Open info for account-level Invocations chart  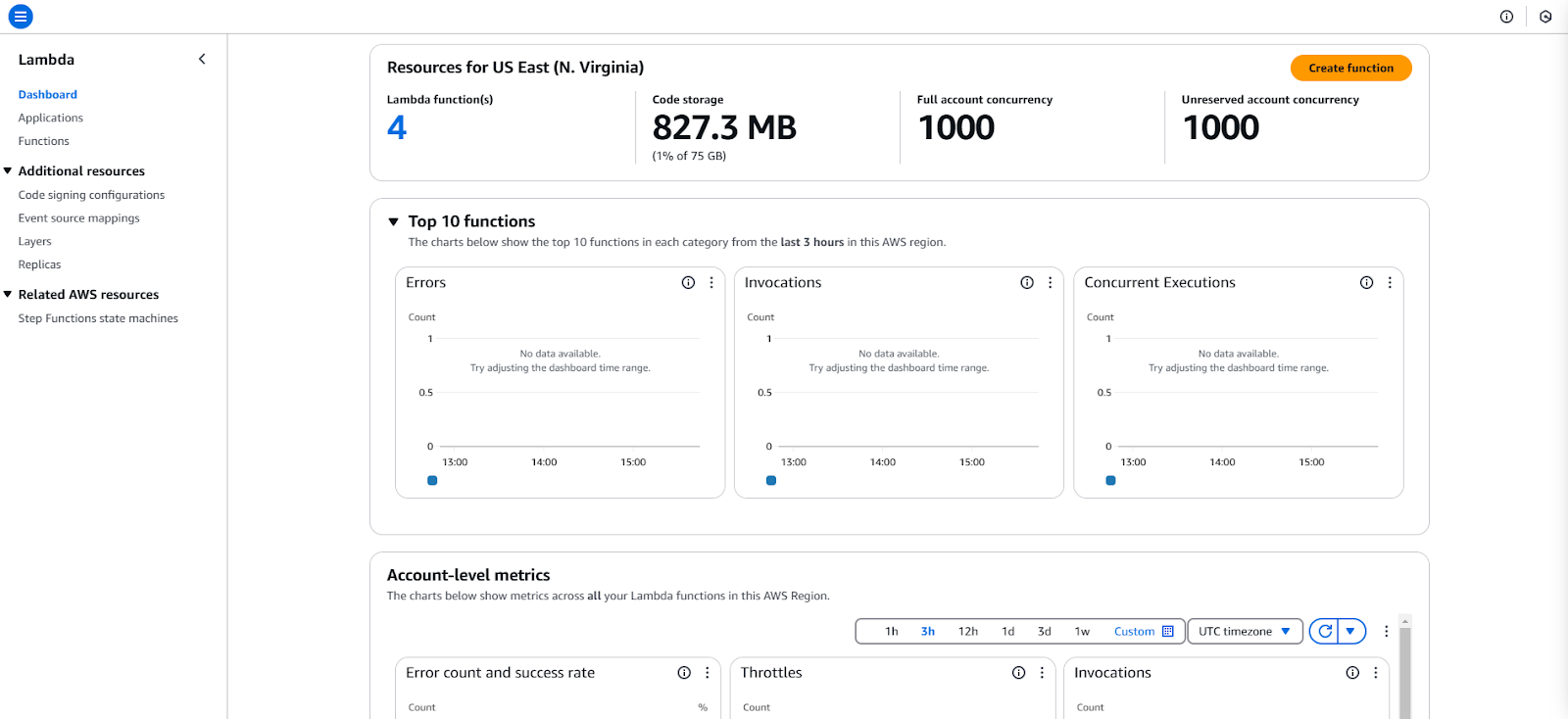pos(1352,673)
